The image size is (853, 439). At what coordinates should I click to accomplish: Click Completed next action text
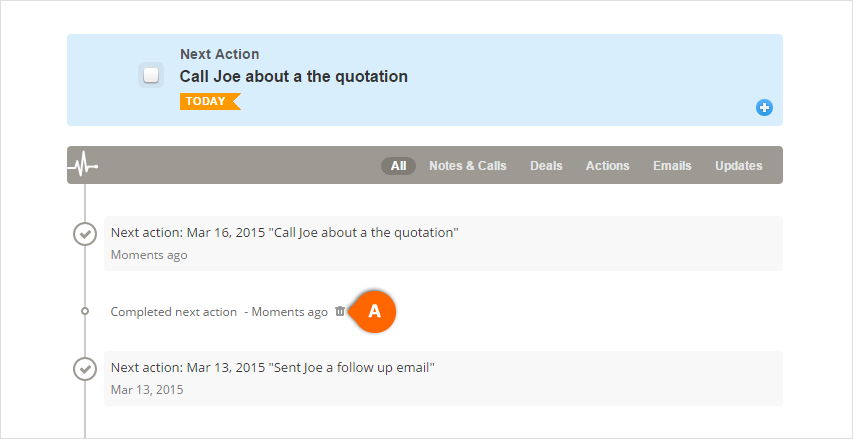point(174,312)
